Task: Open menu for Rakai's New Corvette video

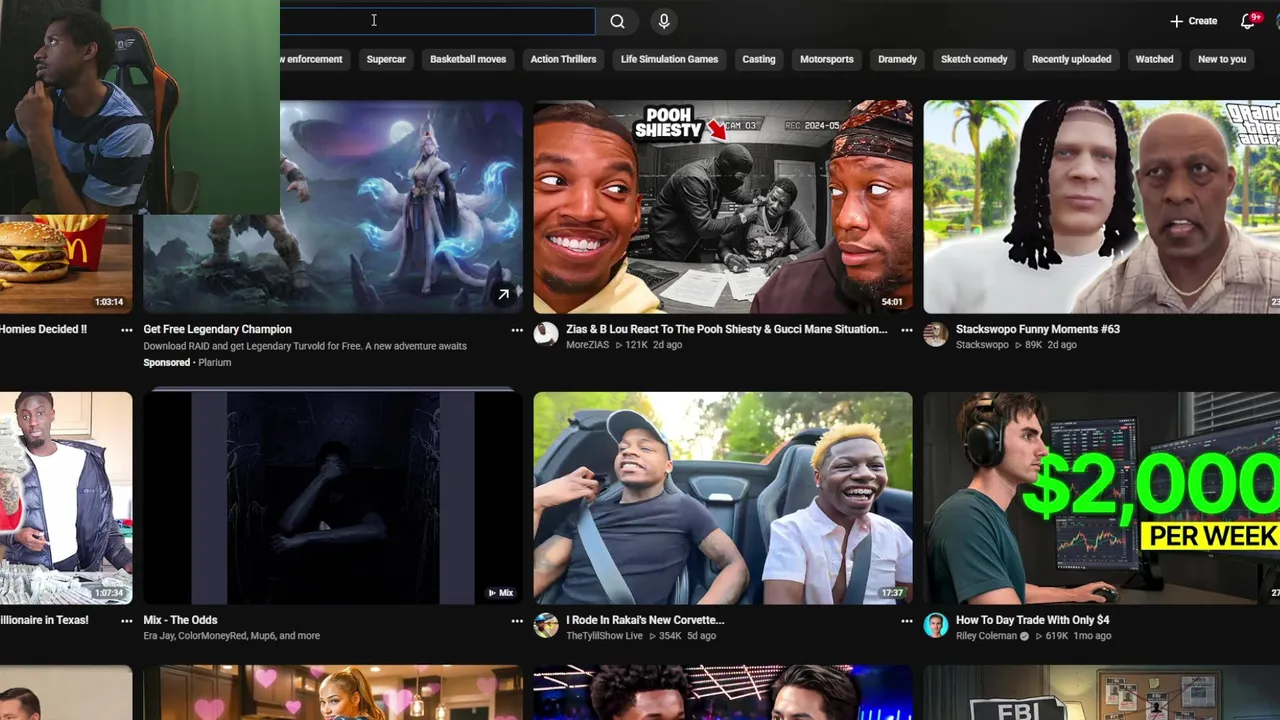Action: click(x=907, y=621)
